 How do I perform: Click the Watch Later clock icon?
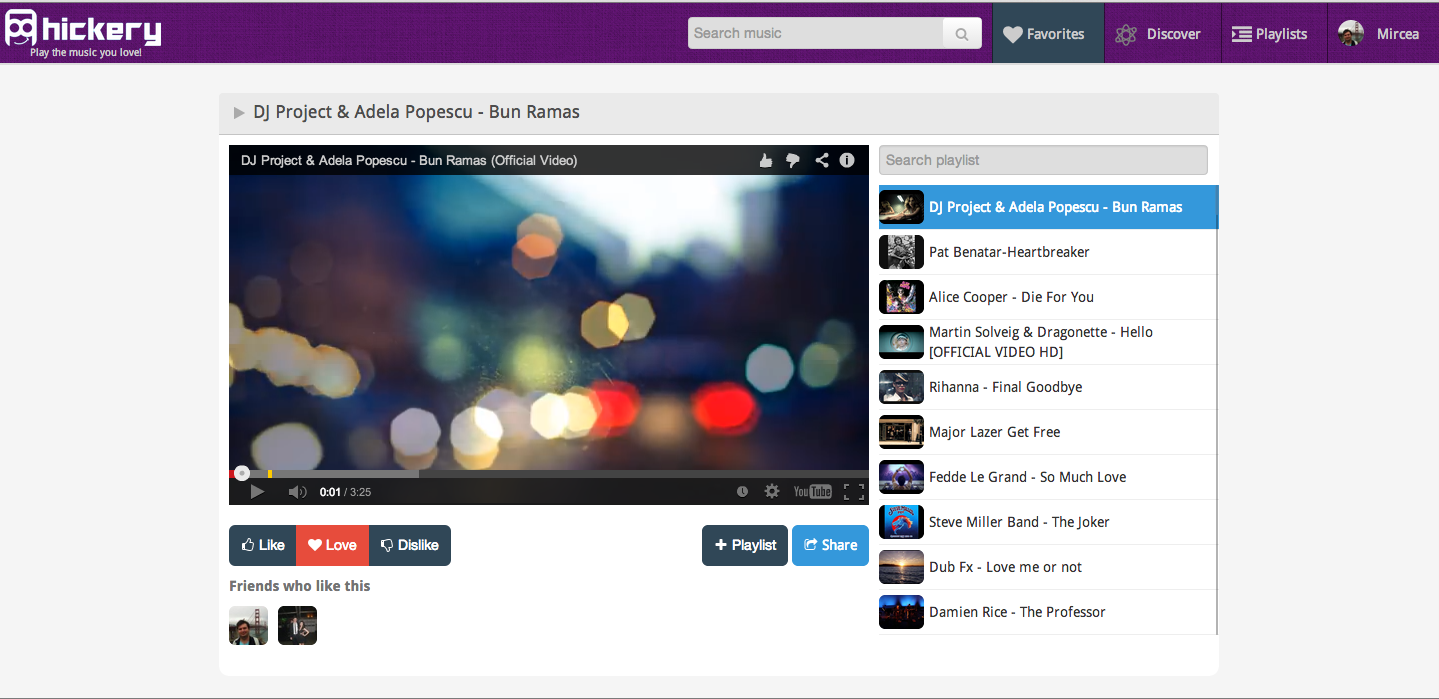coord(742,491)
